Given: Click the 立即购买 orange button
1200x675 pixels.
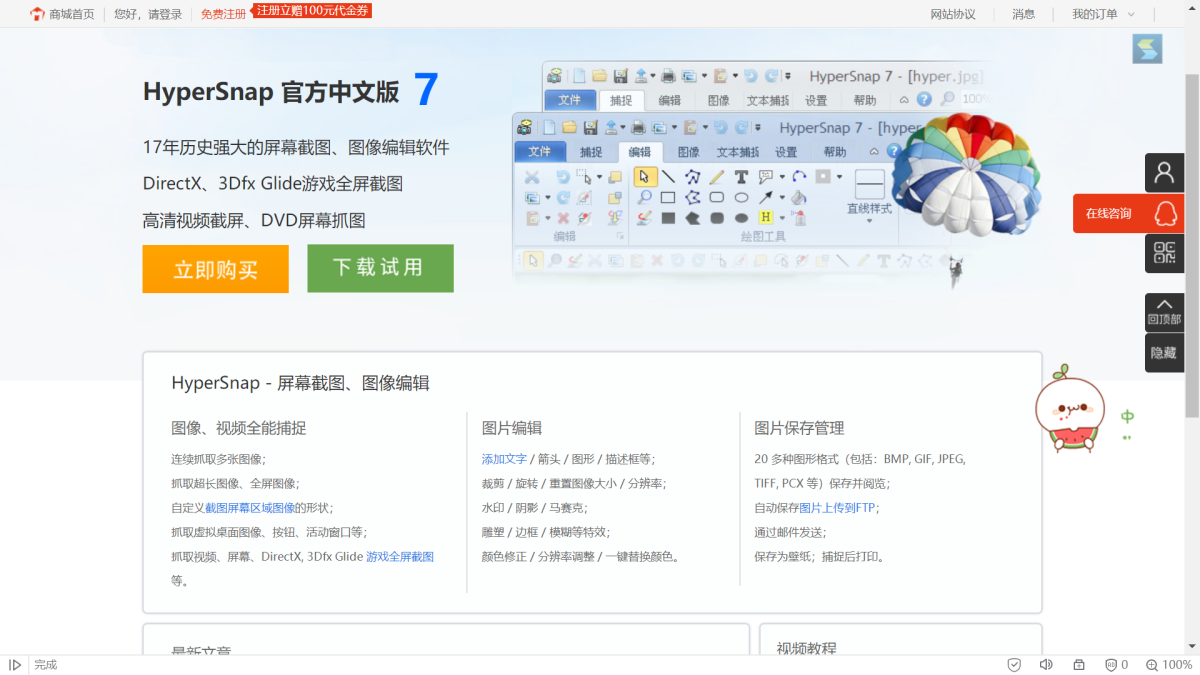Looking at the screenshot, I should (x=215, y=269).
